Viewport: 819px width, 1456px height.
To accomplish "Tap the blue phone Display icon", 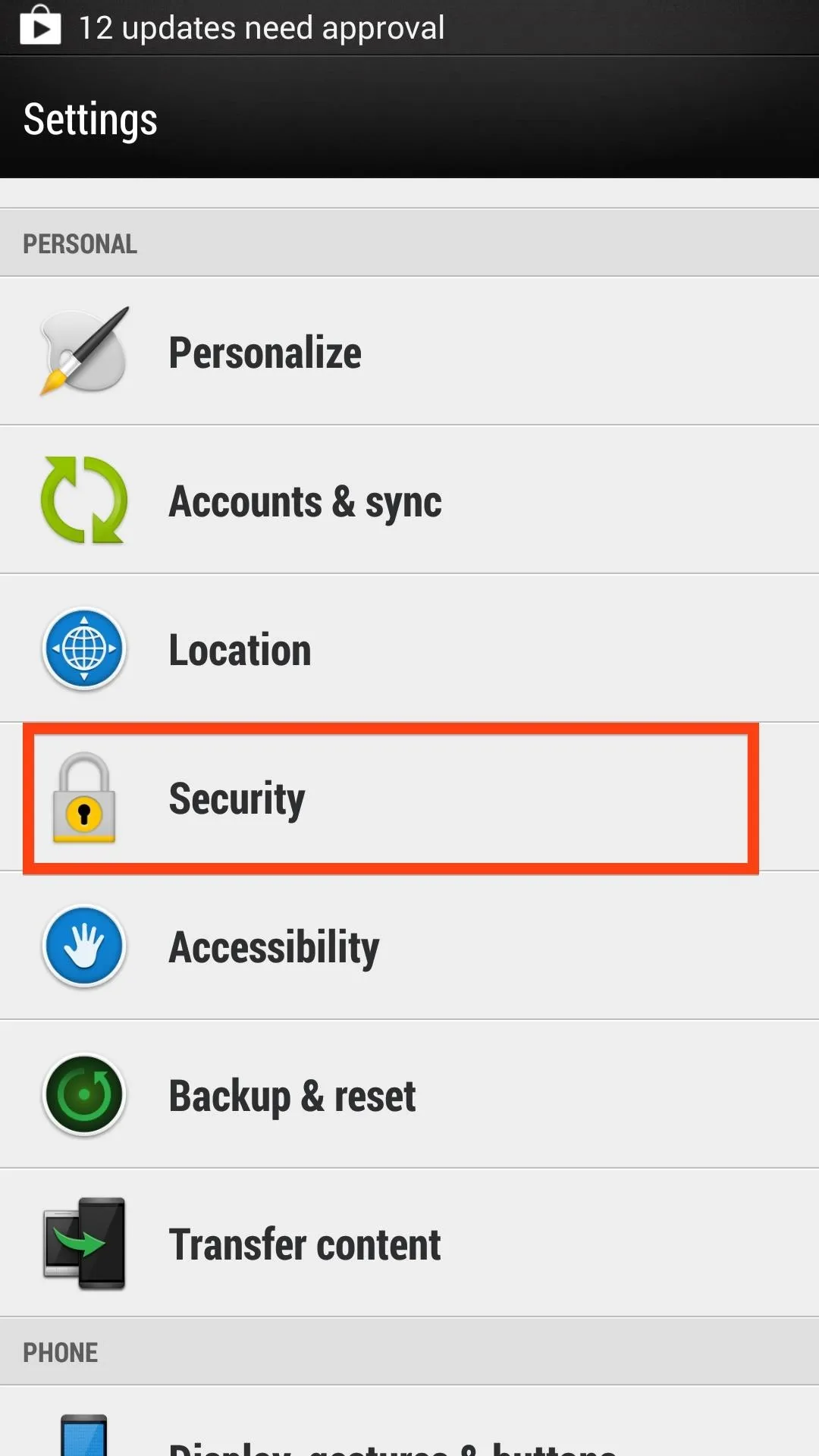I will coord(84,1435).
